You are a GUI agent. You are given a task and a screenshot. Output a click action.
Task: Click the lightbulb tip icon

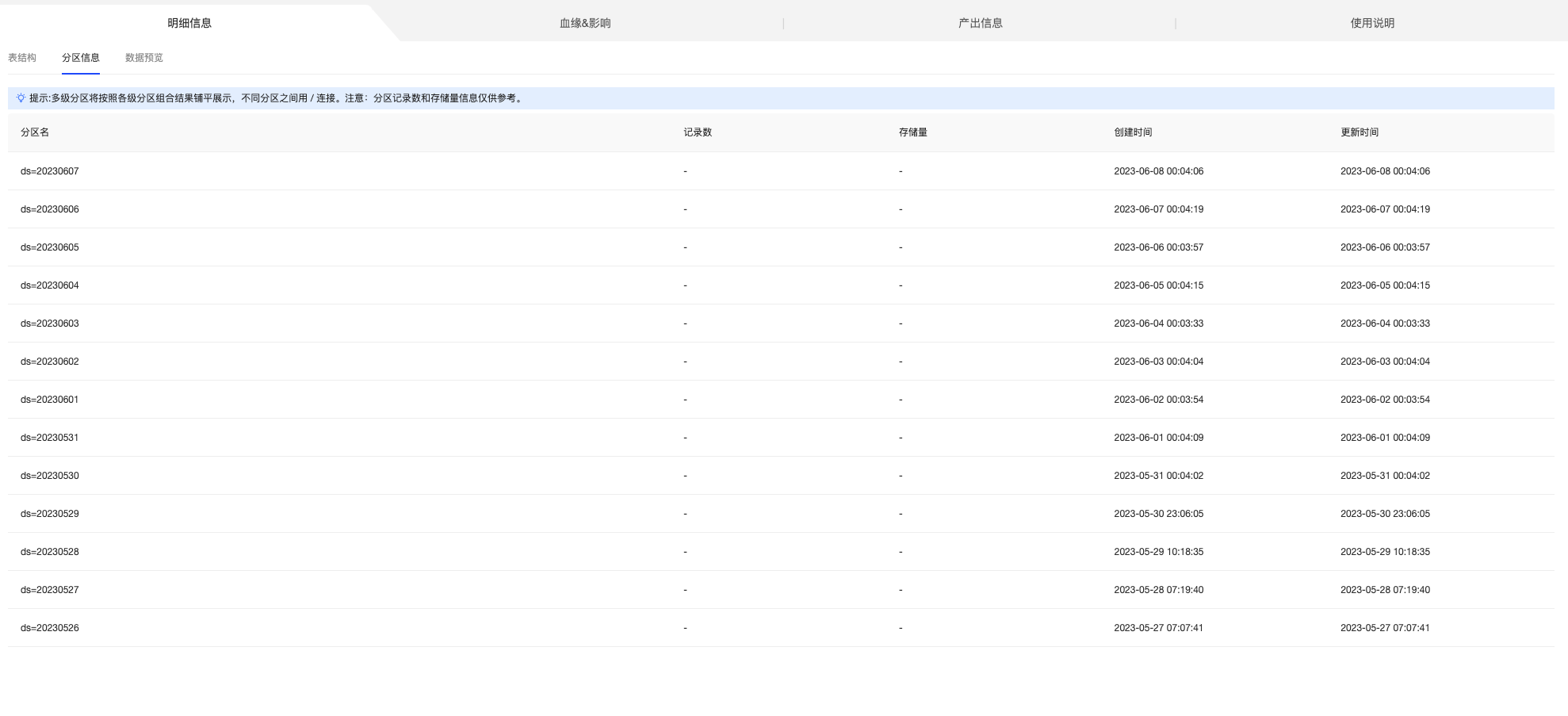(21, 98)
